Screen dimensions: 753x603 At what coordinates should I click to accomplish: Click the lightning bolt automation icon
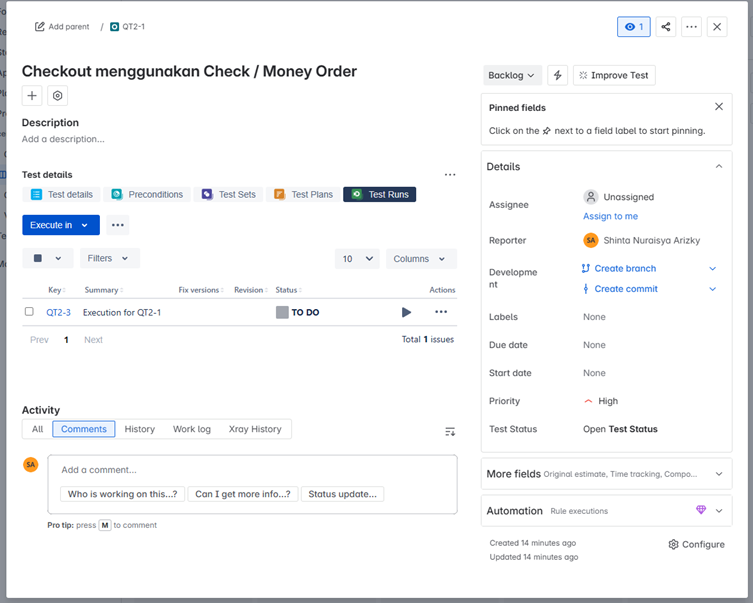coord(558,75)
